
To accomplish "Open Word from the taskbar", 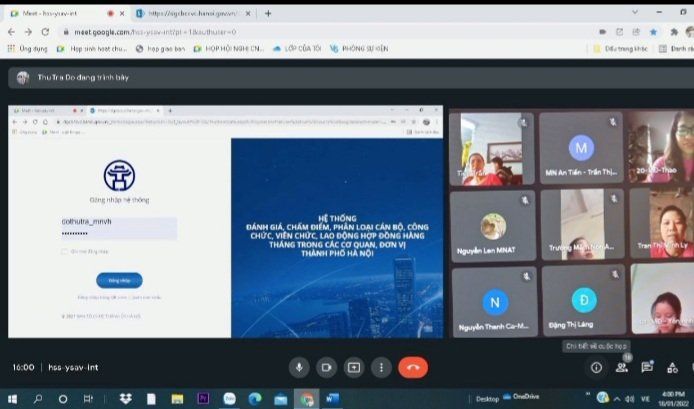I will (332, 398).
